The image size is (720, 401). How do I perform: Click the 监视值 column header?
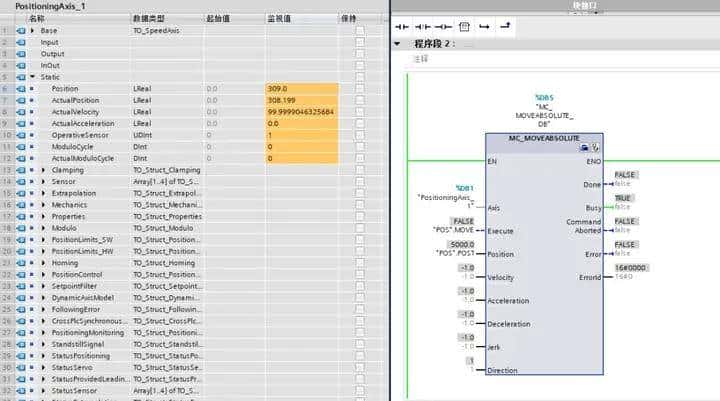(279, 19)
